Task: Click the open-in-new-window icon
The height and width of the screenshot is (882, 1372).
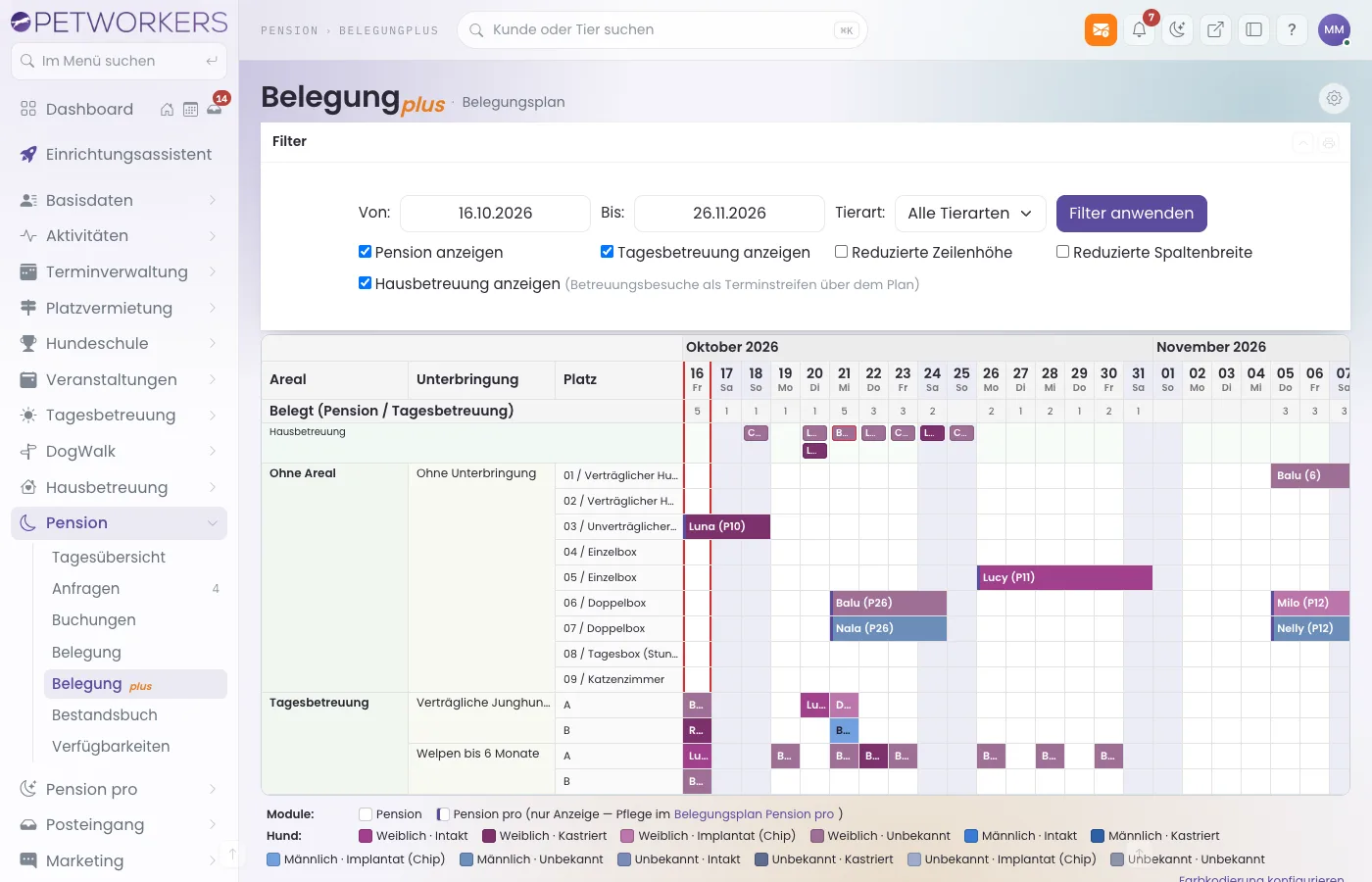Action: tap(1215, 29)
